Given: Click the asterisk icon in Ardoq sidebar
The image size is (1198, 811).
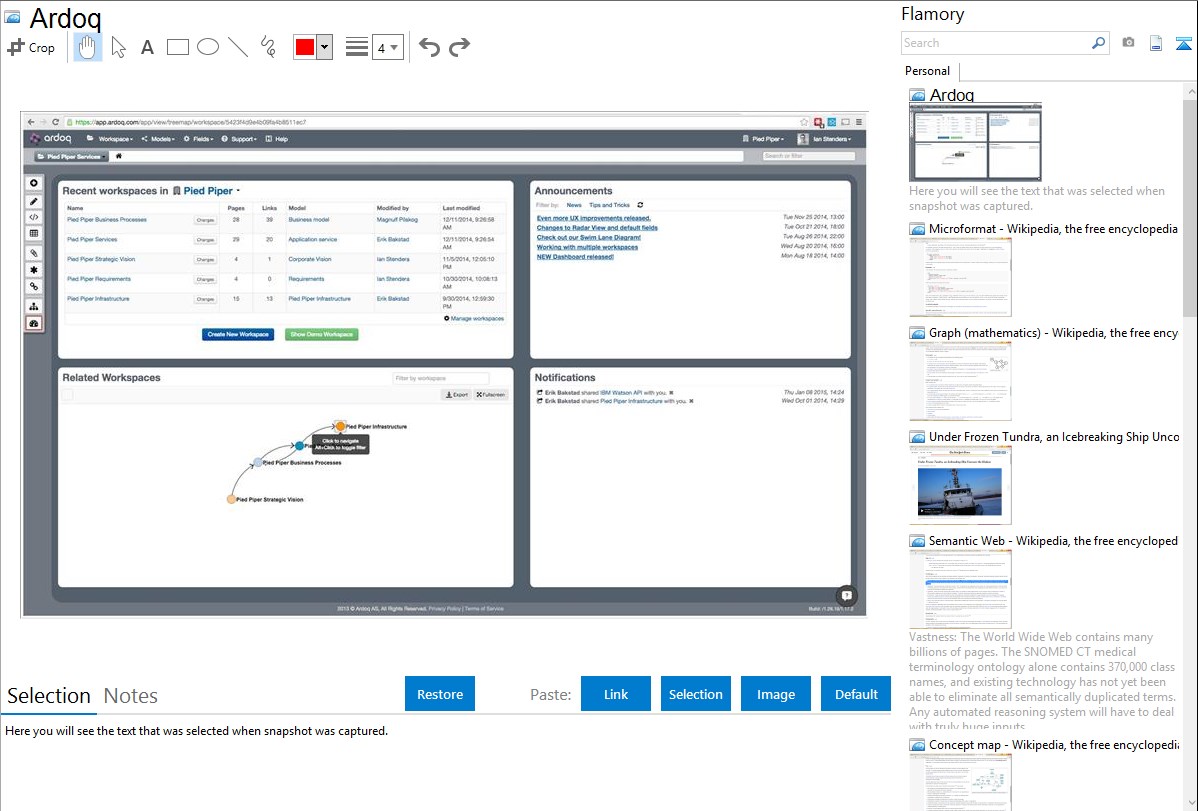Looking at the screenshot, I should click(x=34, y=270).
